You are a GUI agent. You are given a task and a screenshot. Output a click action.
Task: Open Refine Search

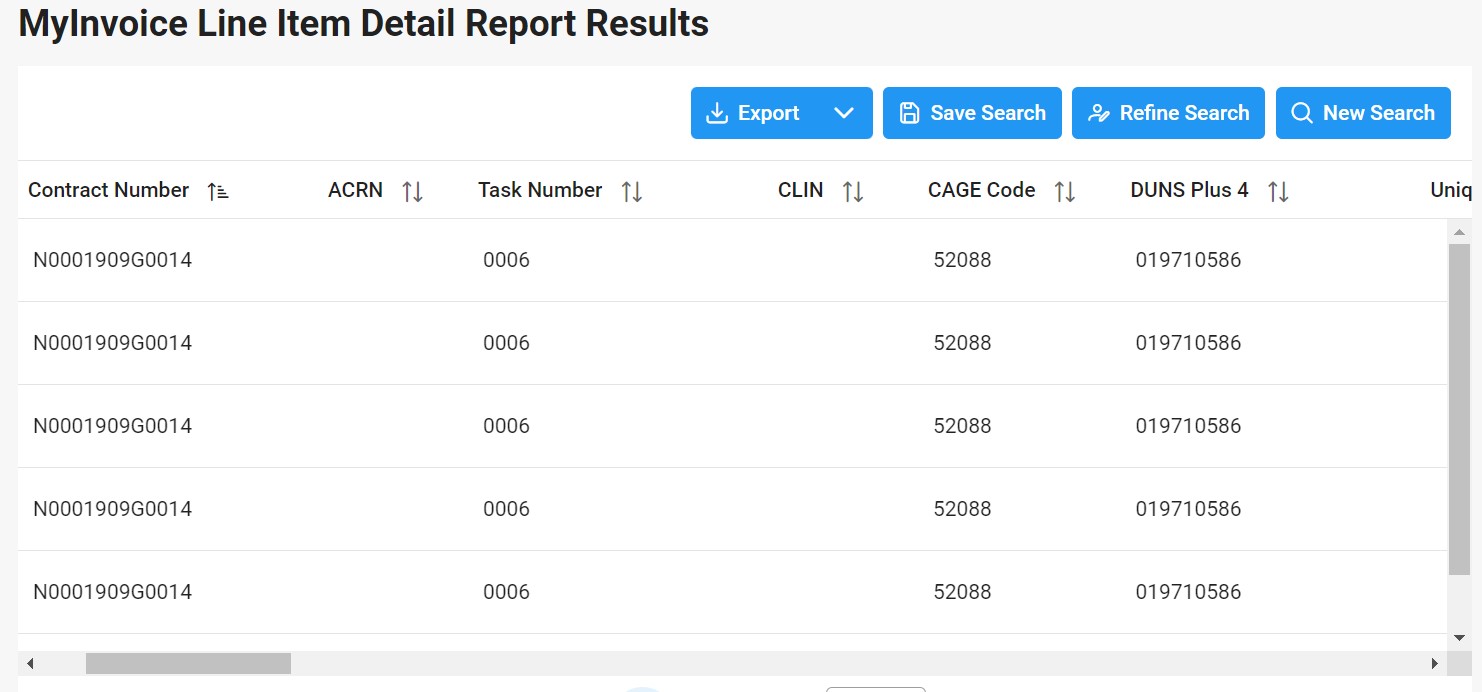click(1168, 113)
